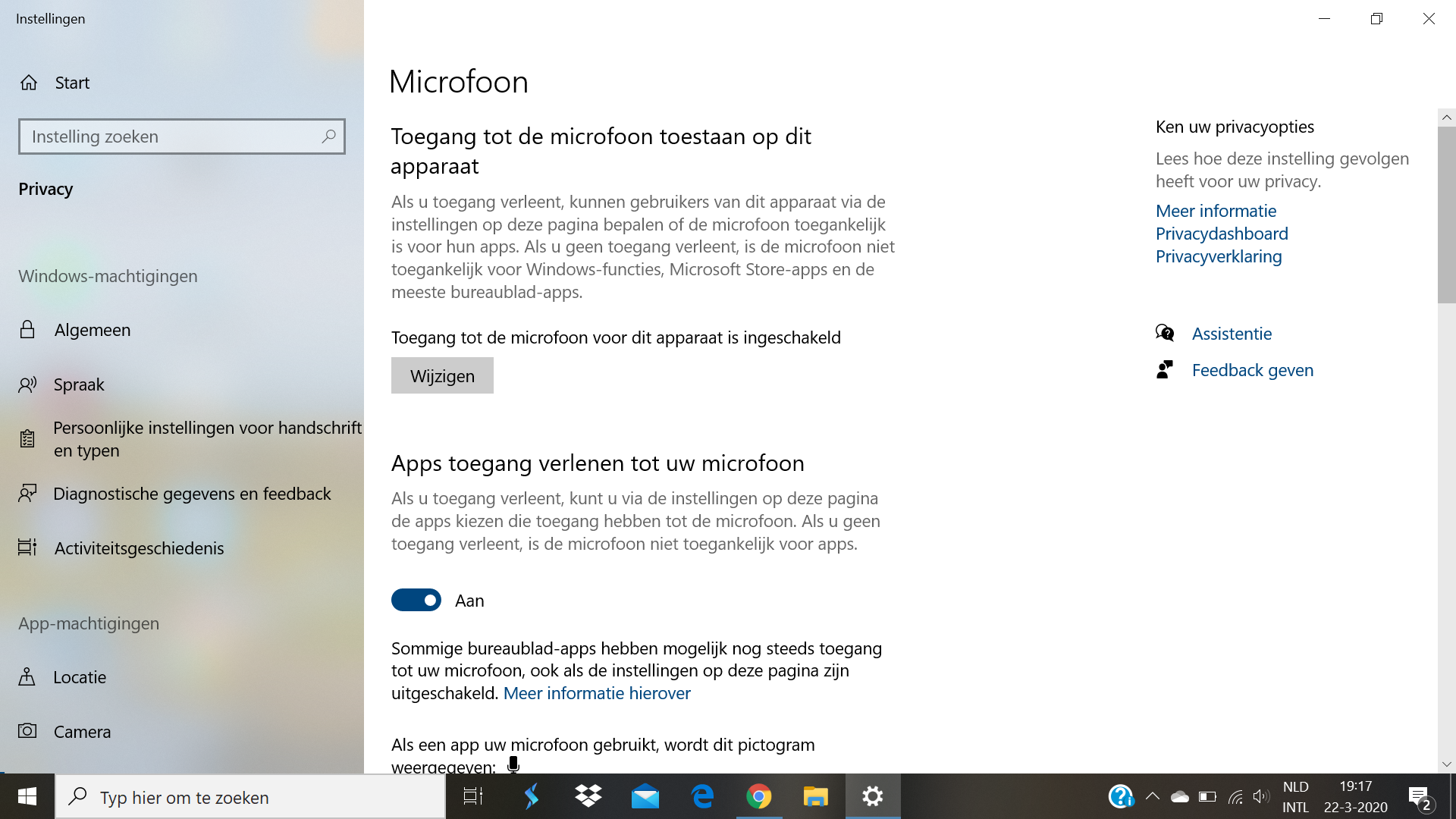Select the Diagnostische gegevens feedback icon
Image resolution: width=1456 pixels, height=819 pixels.
pos(27,494)
